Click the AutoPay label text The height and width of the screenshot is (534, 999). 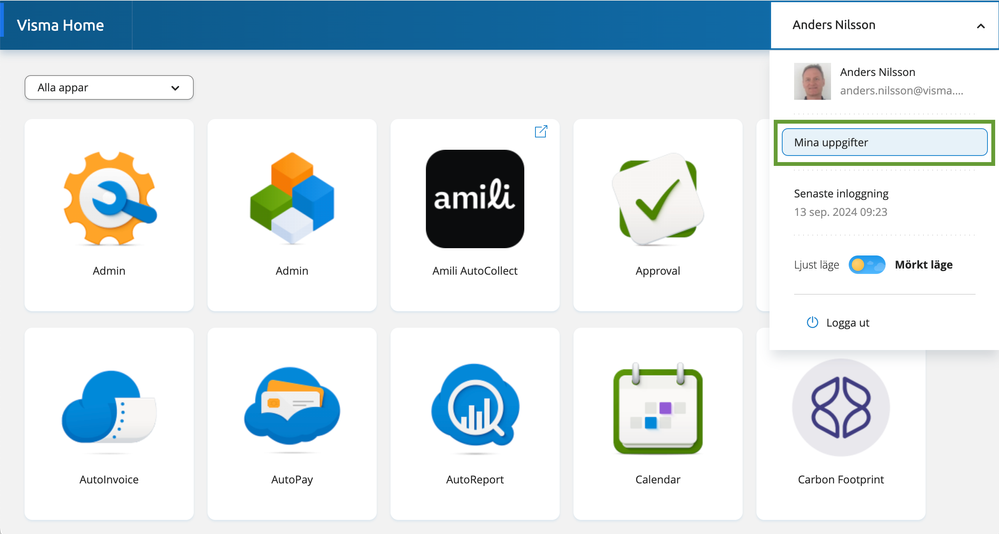(x=292, y=480)
